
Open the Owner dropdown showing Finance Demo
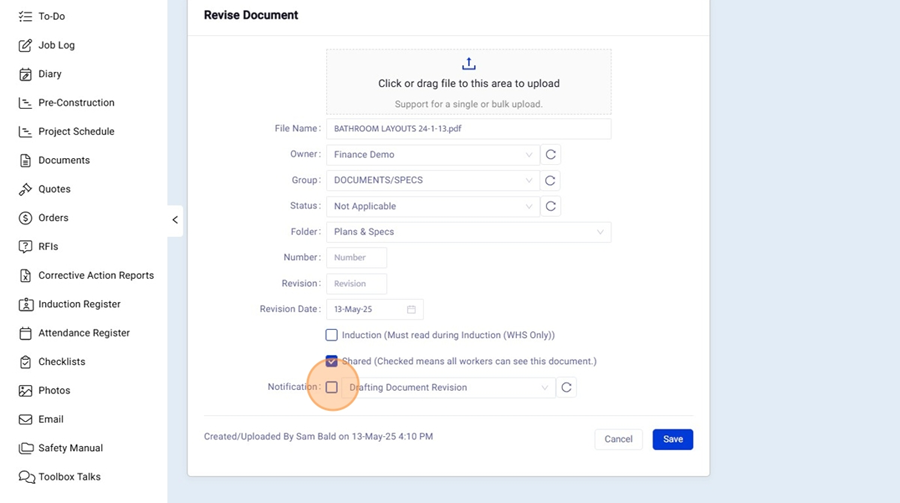tap(432, 155)
